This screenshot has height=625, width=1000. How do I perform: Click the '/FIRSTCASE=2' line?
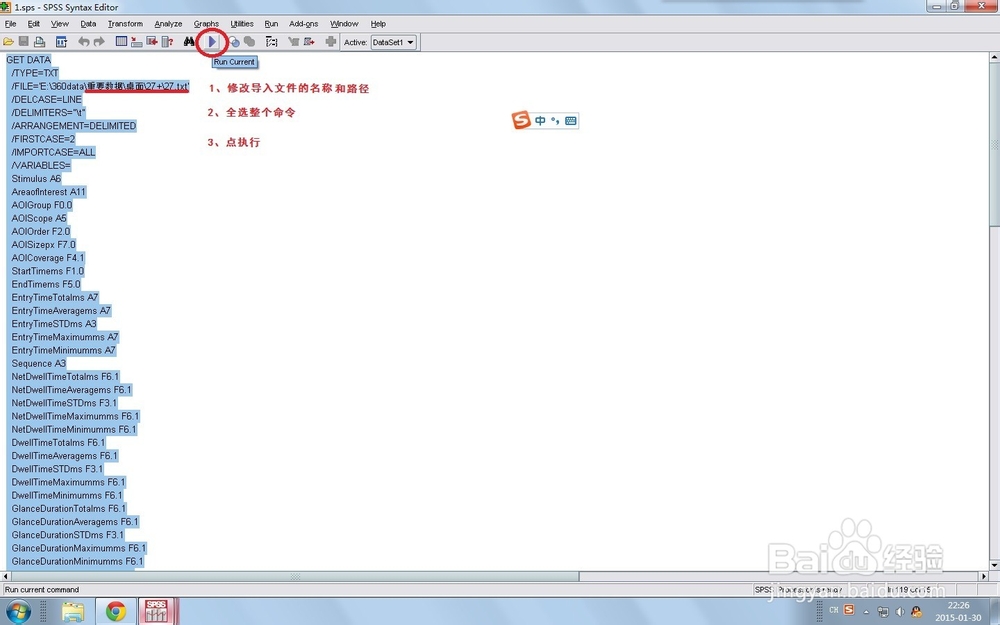point(43,139)
